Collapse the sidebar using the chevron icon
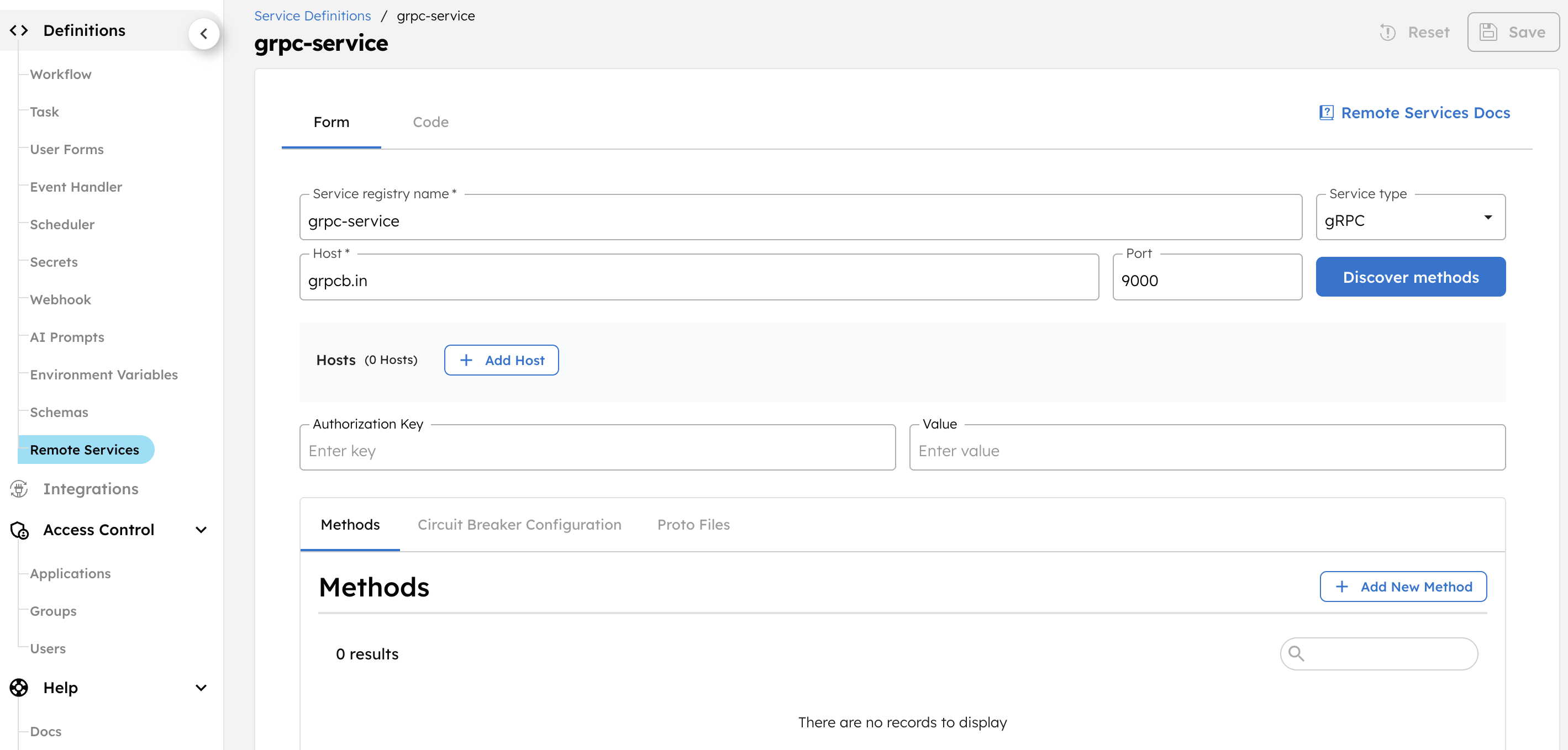Viewport: 1568px width, 750px height. pyautogui.click(x=204, y=34)
